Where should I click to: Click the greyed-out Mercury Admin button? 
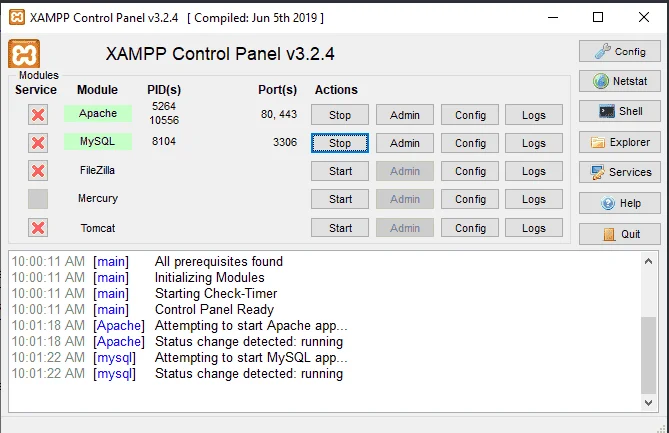click(x=404, y=199)
